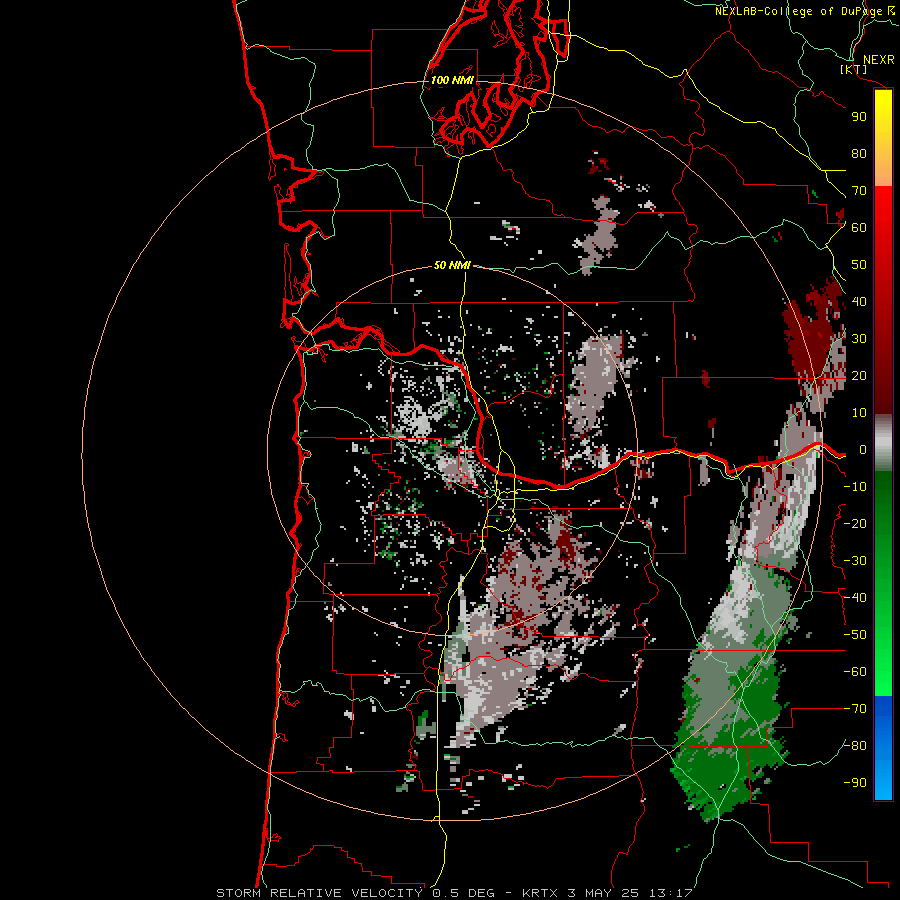Click the "10" value on the velocity scale
The height and width of the screenshot is (900, 900).
point(859,413)
